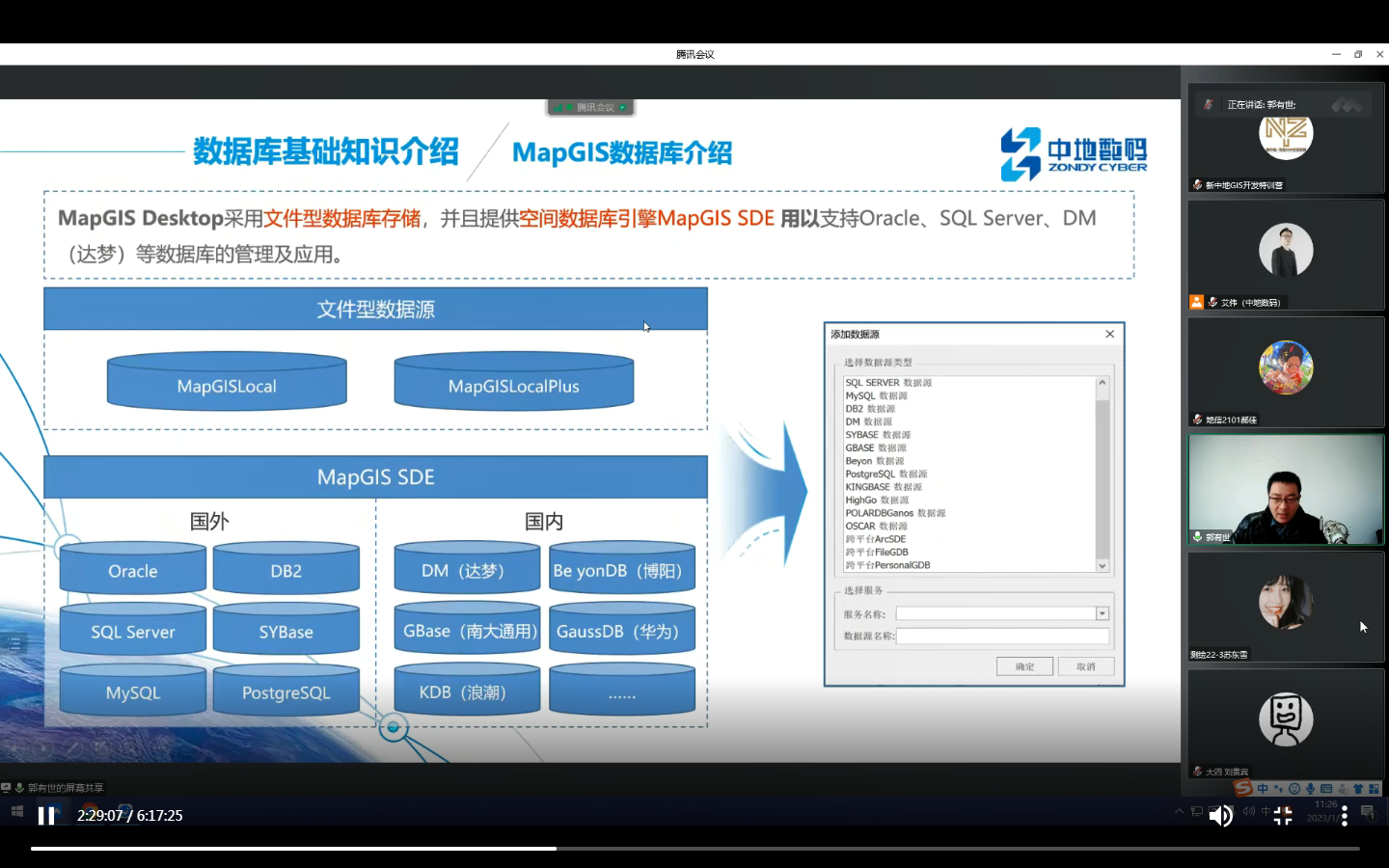1389x868 pixels.
Task: Click the 郭有世的屏幕共享 sharing label
Action: point(65,788)
